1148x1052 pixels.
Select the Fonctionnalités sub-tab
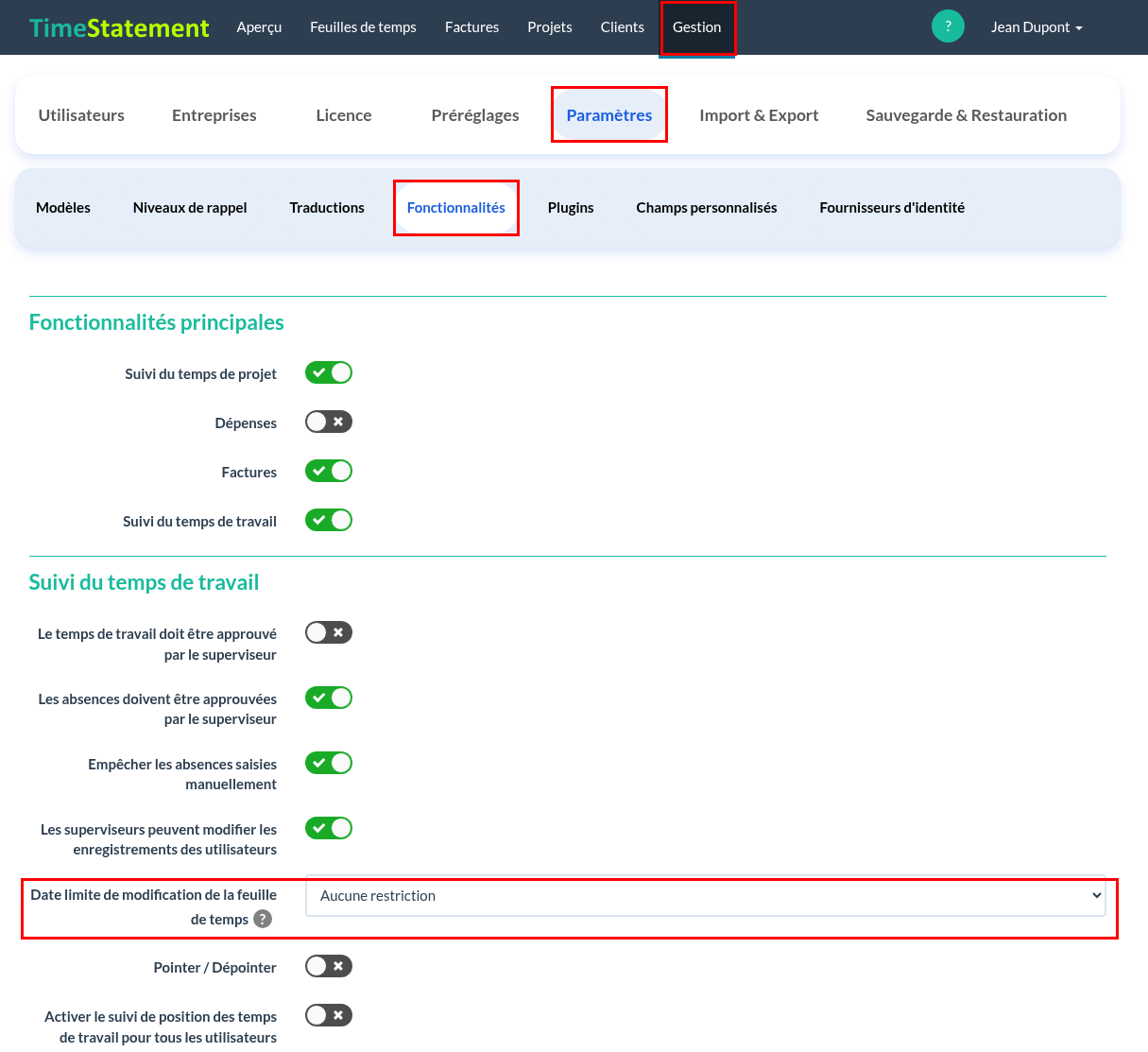click(456, 208)
